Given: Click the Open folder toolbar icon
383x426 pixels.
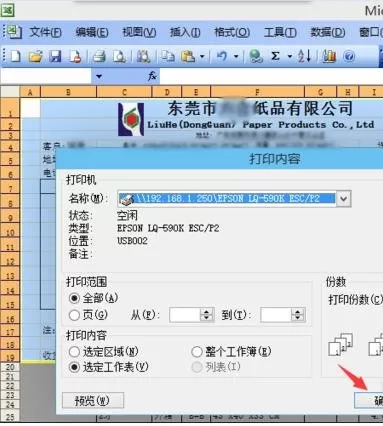Looking at the screenshot, I should 36,56.
